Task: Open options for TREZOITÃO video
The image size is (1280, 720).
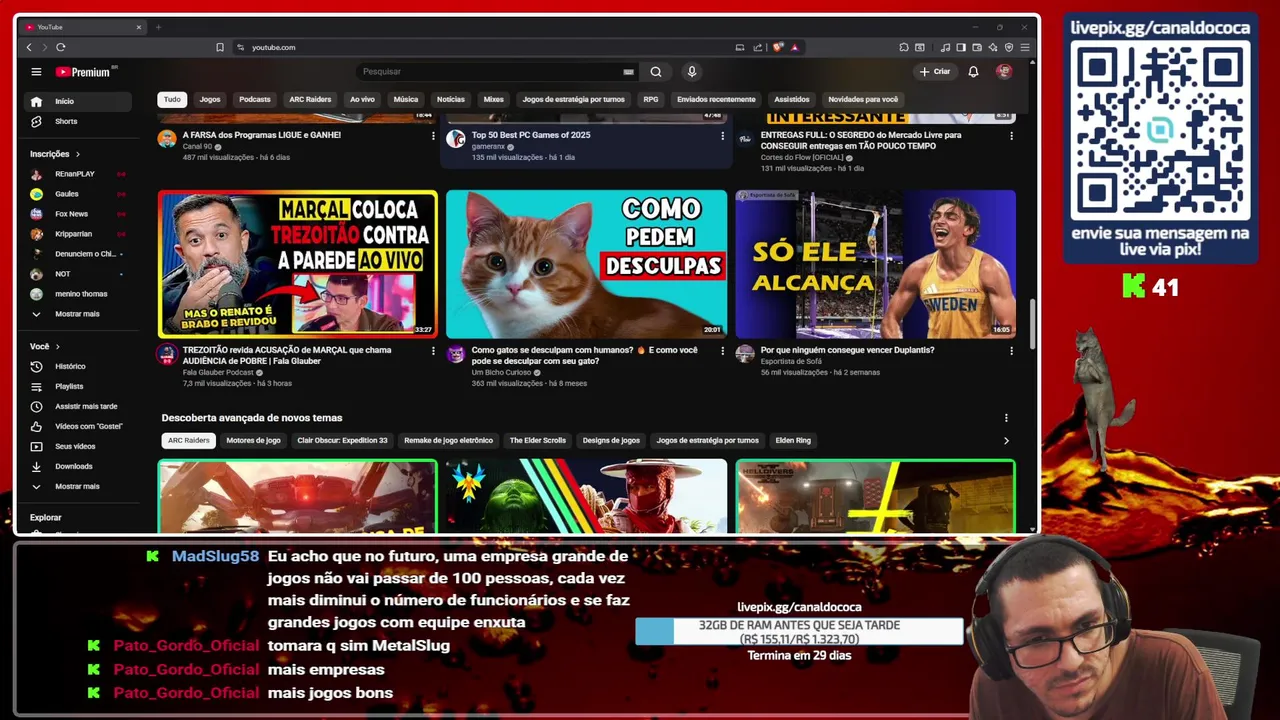Action: [x=433, y=351]
